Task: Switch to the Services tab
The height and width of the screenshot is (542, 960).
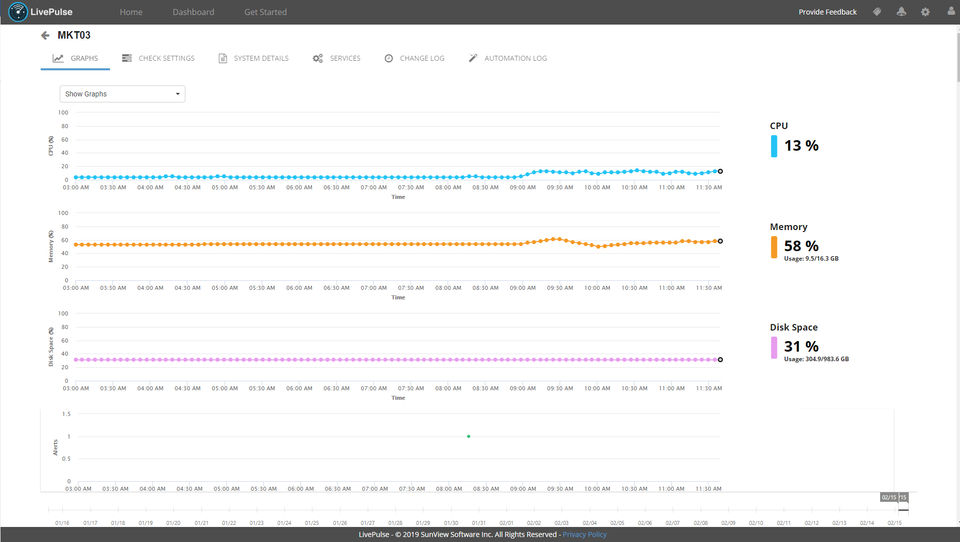Action: pyautogui.click(x=336, y=58)
